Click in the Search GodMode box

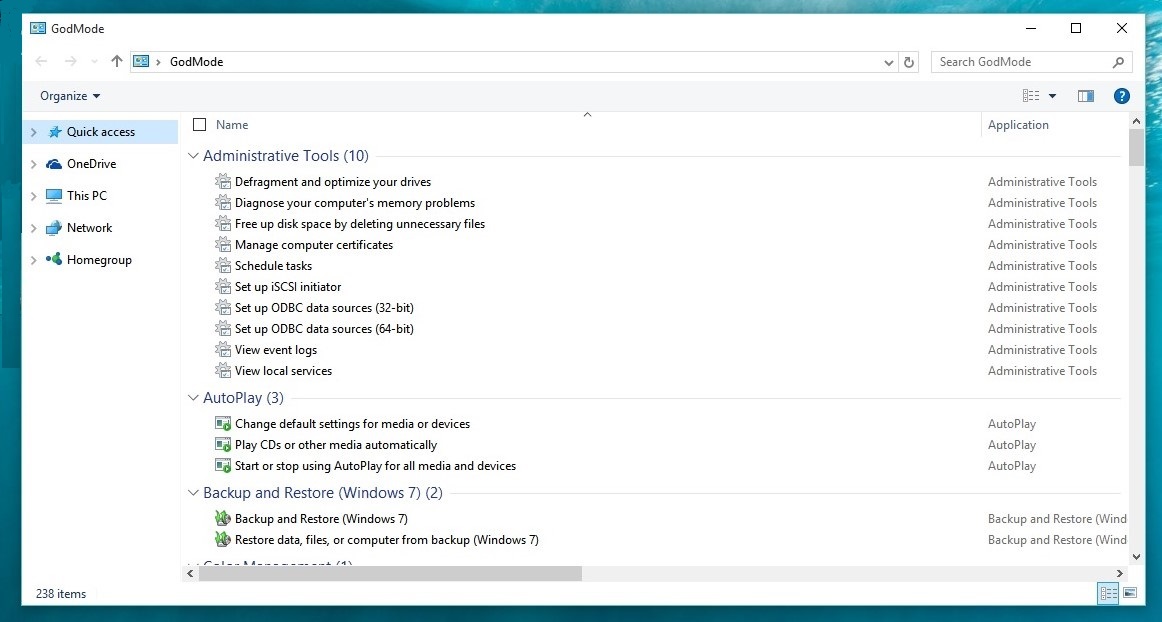pyautogui.click(x=1032, y=62)
